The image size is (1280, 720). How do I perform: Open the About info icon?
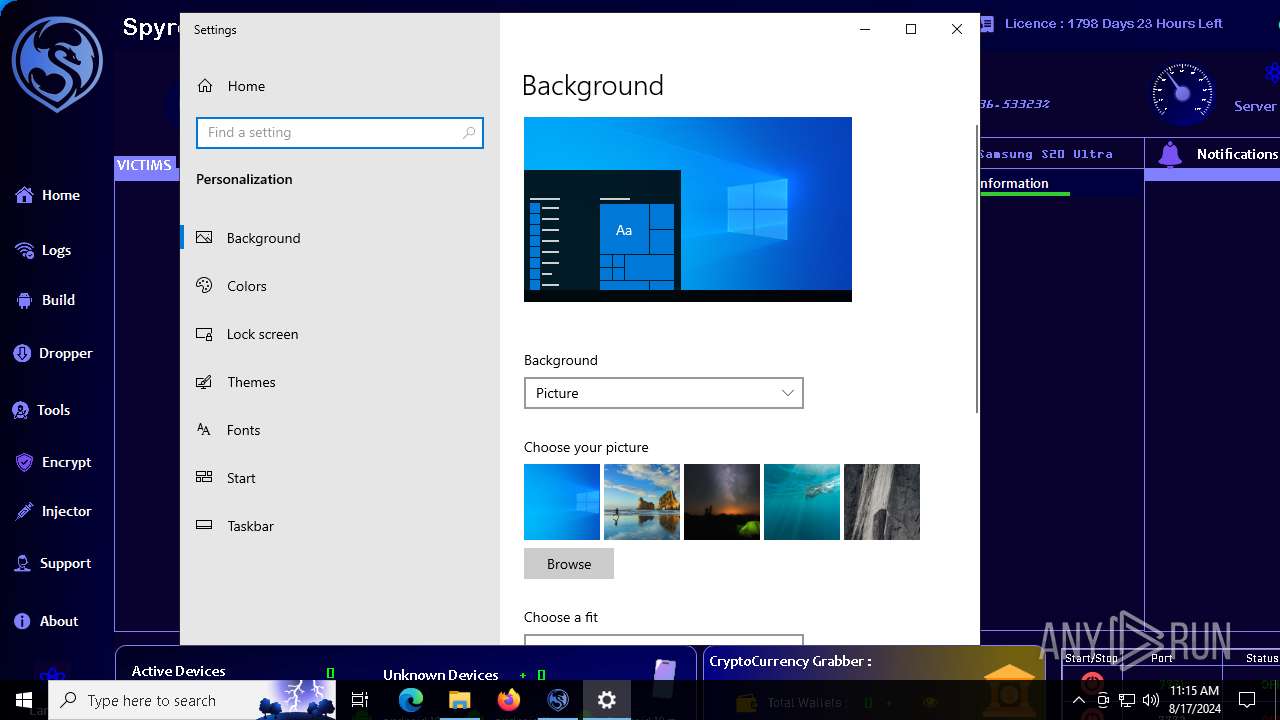[23, 621]
